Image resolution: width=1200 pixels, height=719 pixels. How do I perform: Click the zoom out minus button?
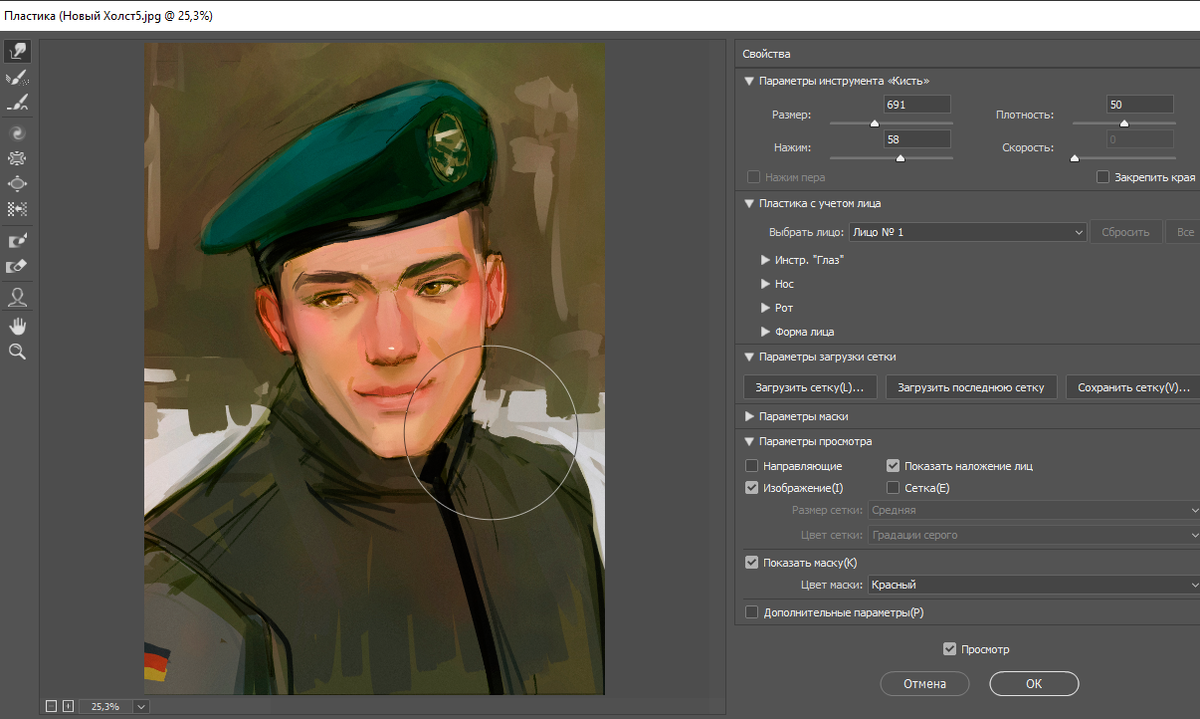[x=51, y=706]
